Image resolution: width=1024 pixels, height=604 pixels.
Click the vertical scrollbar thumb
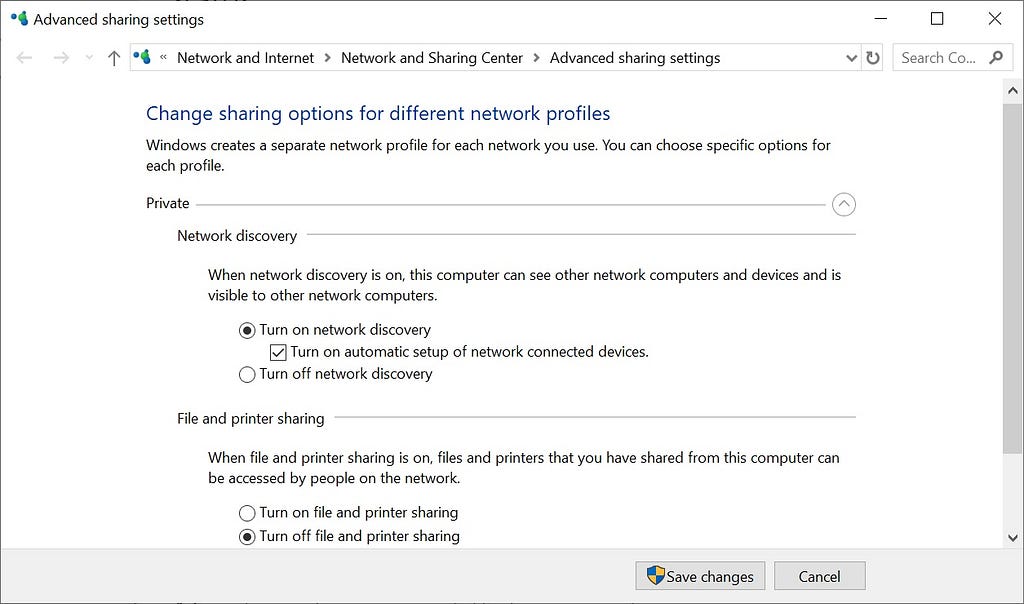coord(1013,278)
